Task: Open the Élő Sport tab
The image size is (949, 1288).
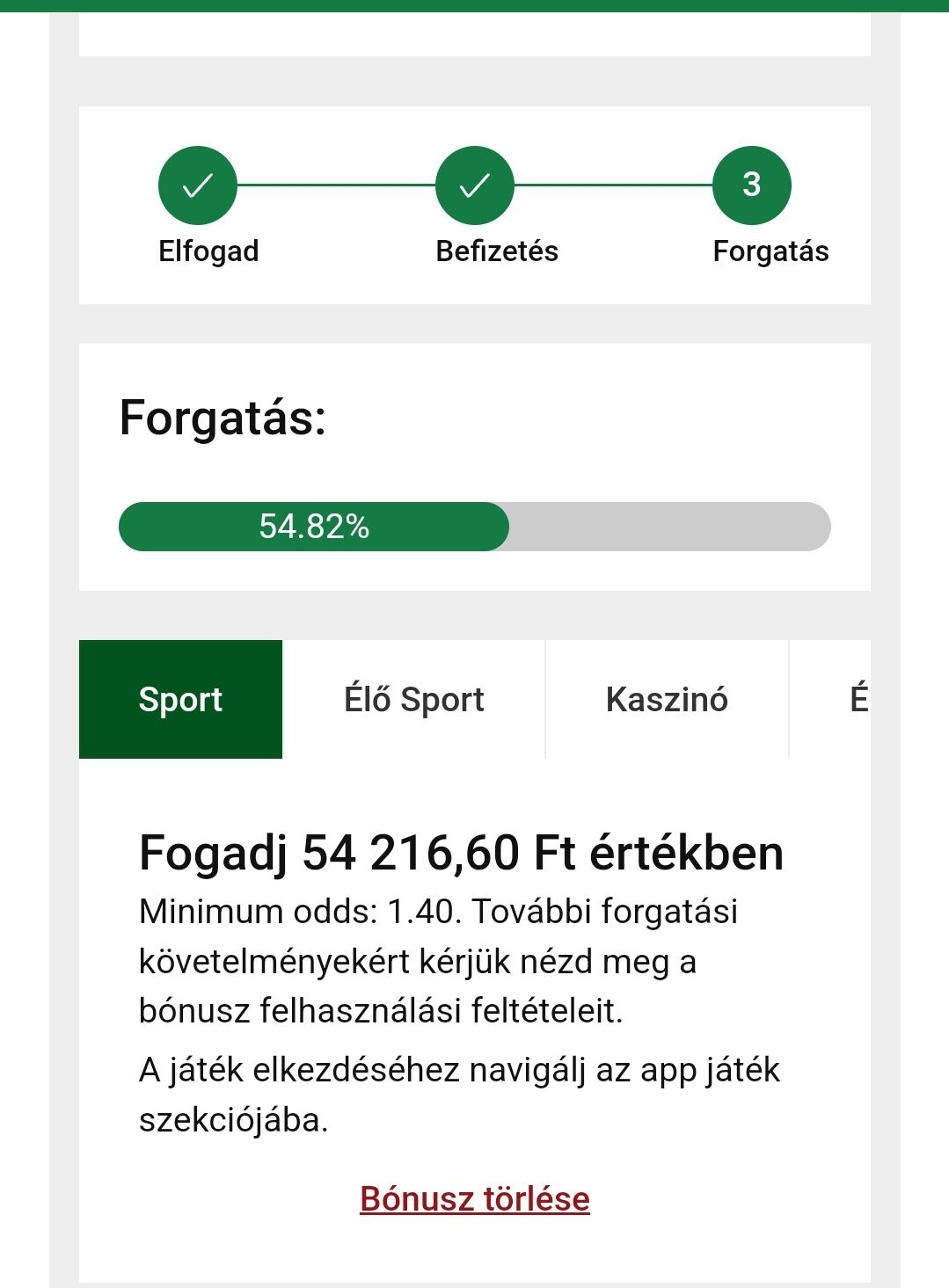Action: [x=414, y=700]
